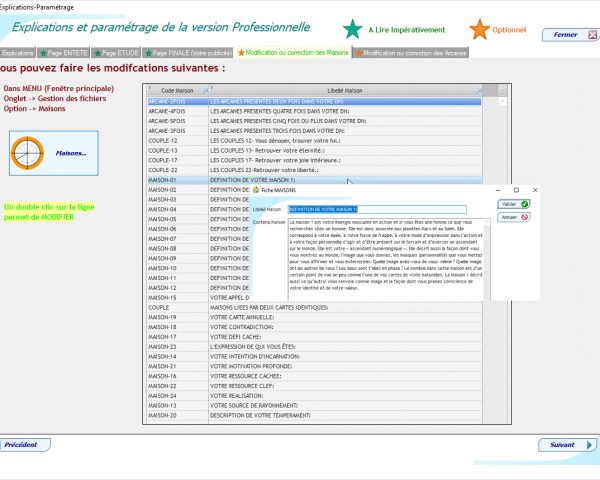
Task: Select the MAISON-24 row
Action: [314, 396]
